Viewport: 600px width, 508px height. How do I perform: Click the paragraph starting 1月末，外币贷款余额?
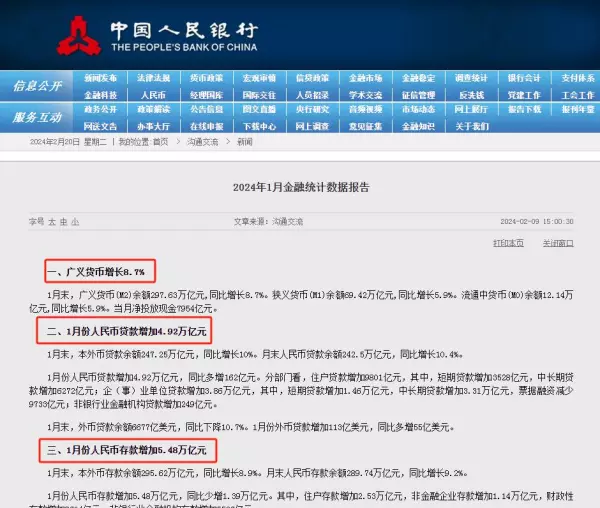[251, 427]
